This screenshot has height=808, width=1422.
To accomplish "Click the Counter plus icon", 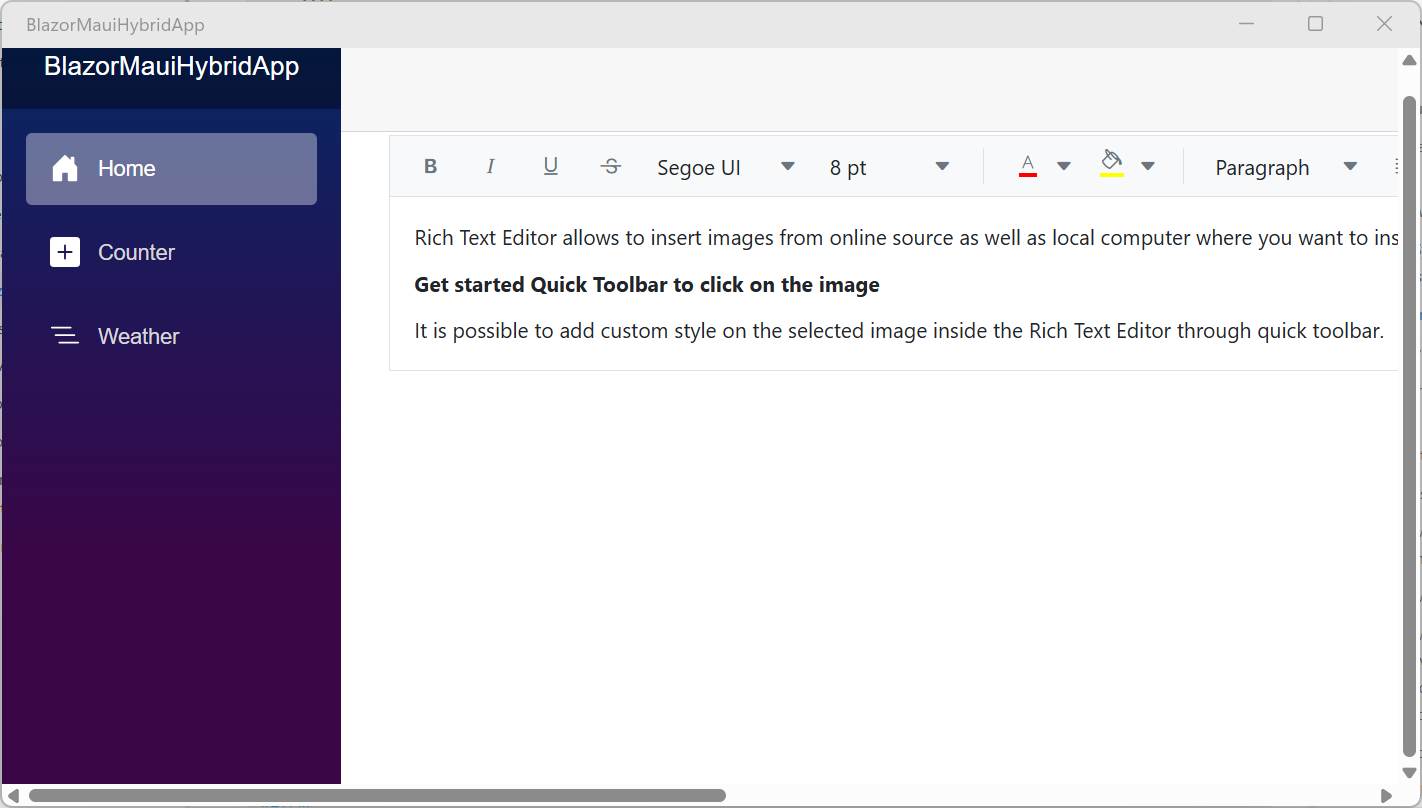I will pyautogui.click(x=64, y=252).
